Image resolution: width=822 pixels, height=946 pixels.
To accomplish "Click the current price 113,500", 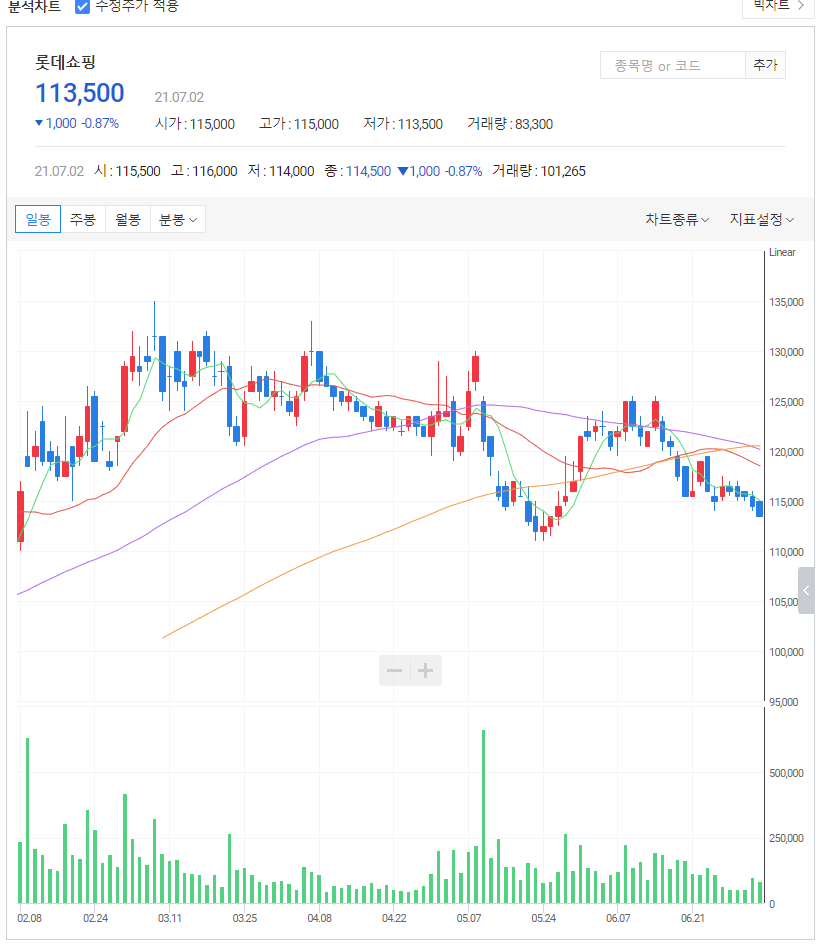I will 80,93.
